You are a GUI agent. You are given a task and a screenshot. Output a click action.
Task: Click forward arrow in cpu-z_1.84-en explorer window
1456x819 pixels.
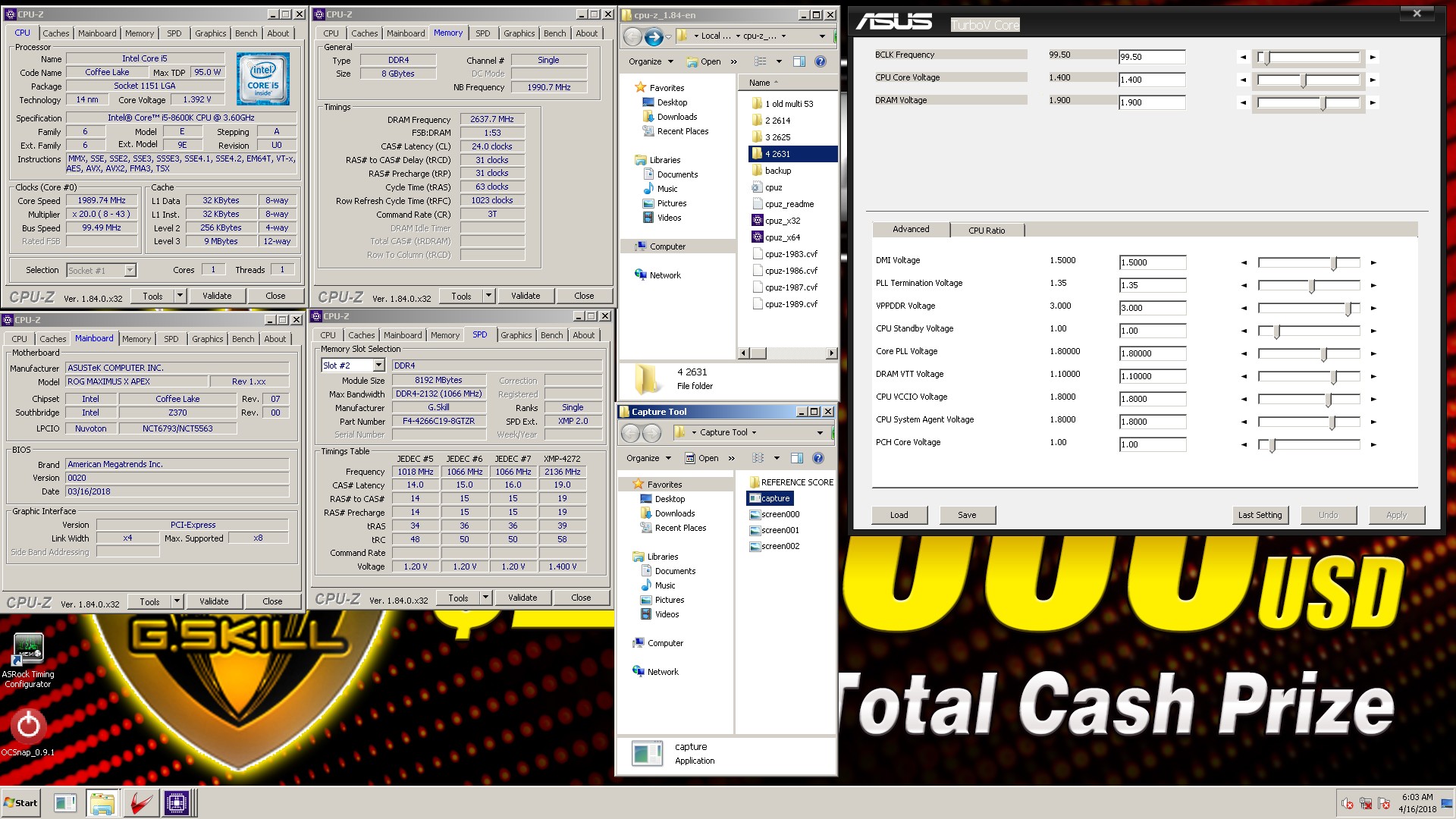click(x=654, y=36)
